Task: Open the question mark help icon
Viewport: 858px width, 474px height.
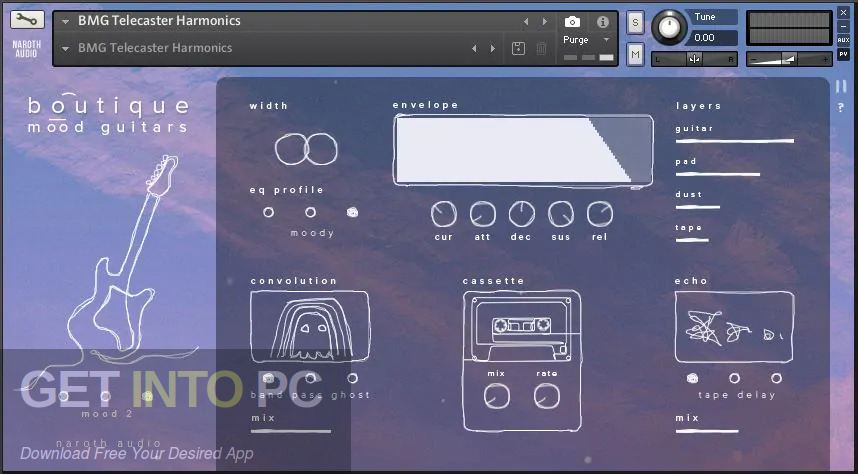Action: [841, 108]
